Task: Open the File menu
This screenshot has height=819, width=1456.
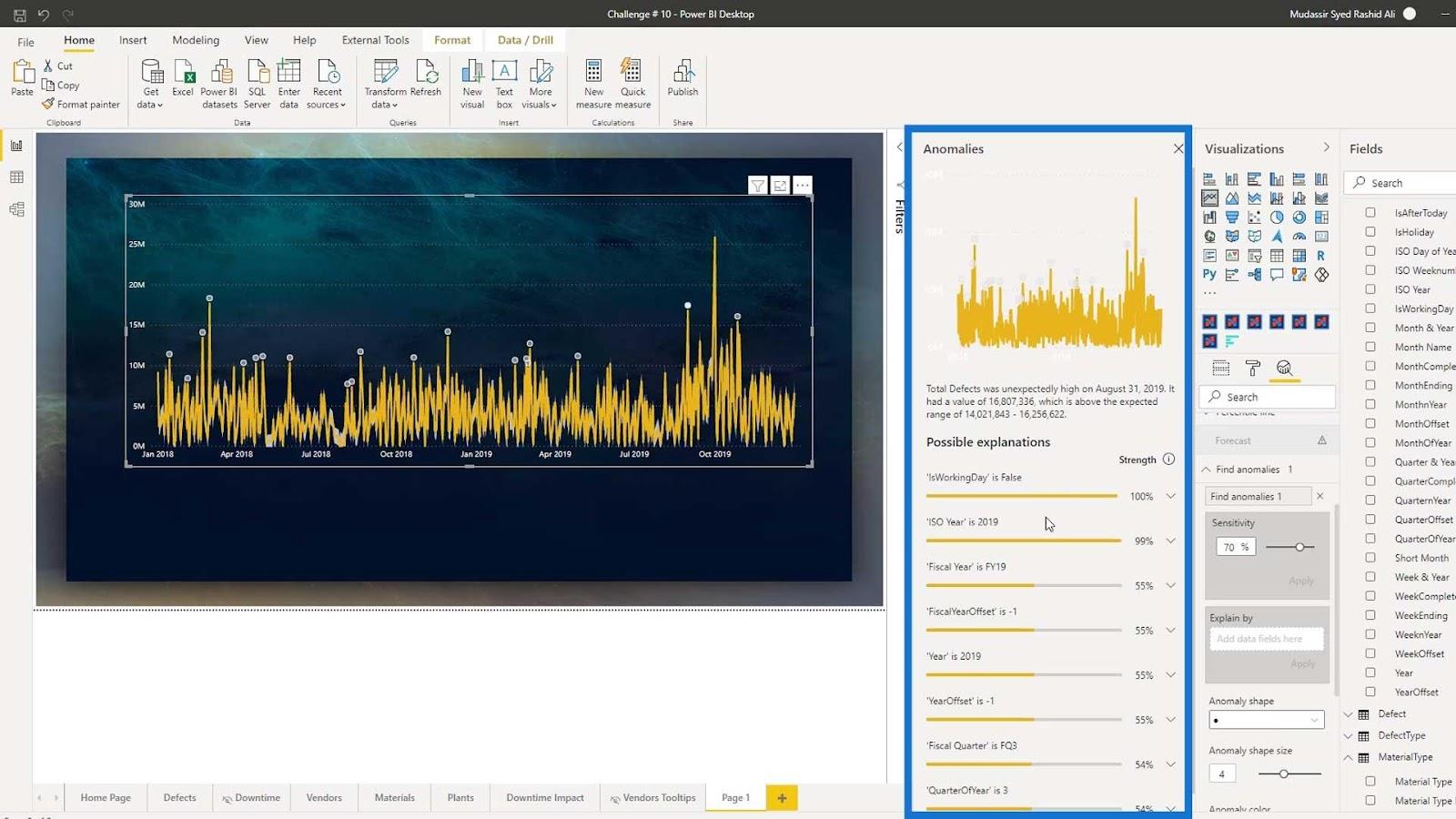Action: [25, 42]
